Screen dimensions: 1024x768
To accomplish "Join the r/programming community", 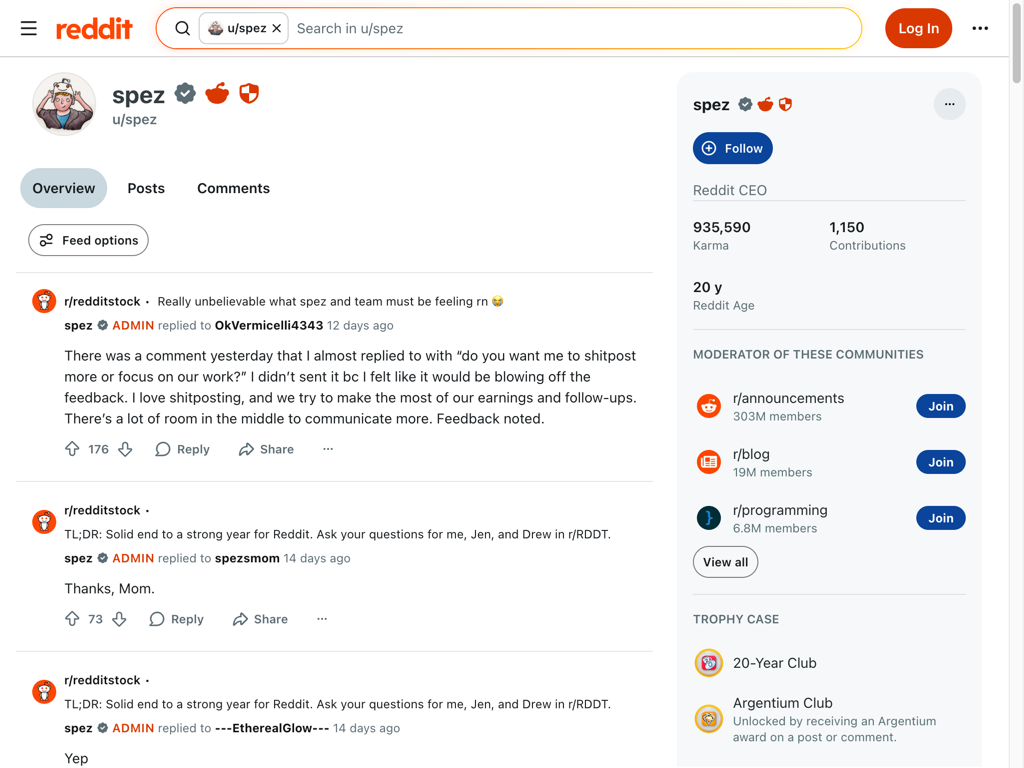I will point(940,518).
